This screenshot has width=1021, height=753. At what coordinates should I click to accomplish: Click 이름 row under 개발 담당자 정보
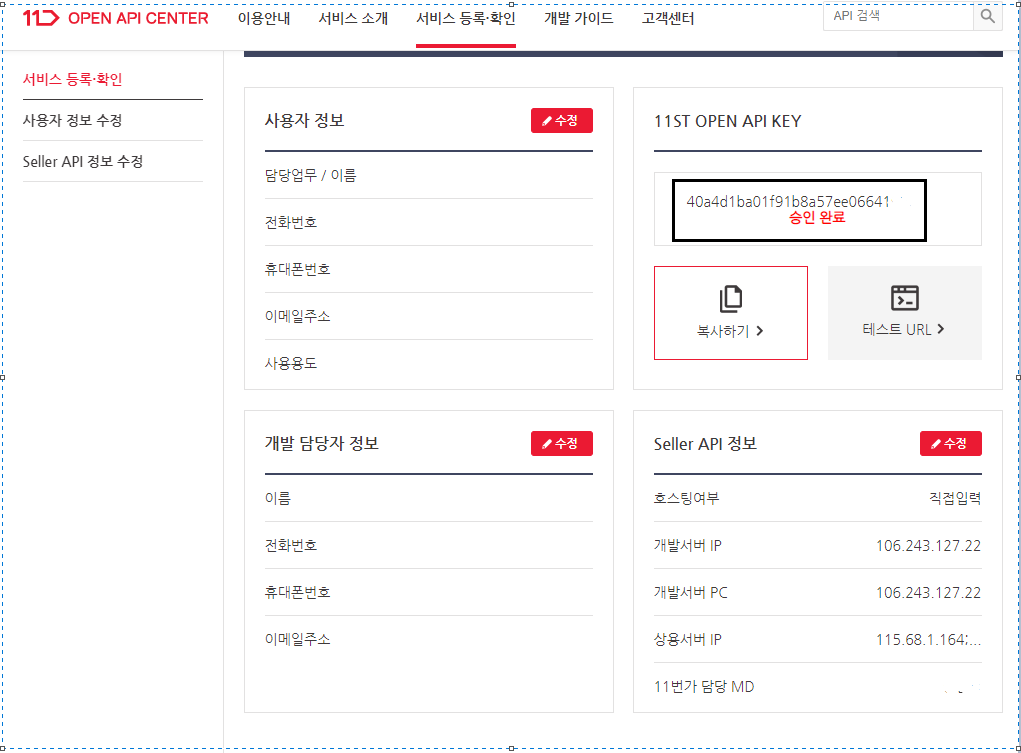pos(428,498)
